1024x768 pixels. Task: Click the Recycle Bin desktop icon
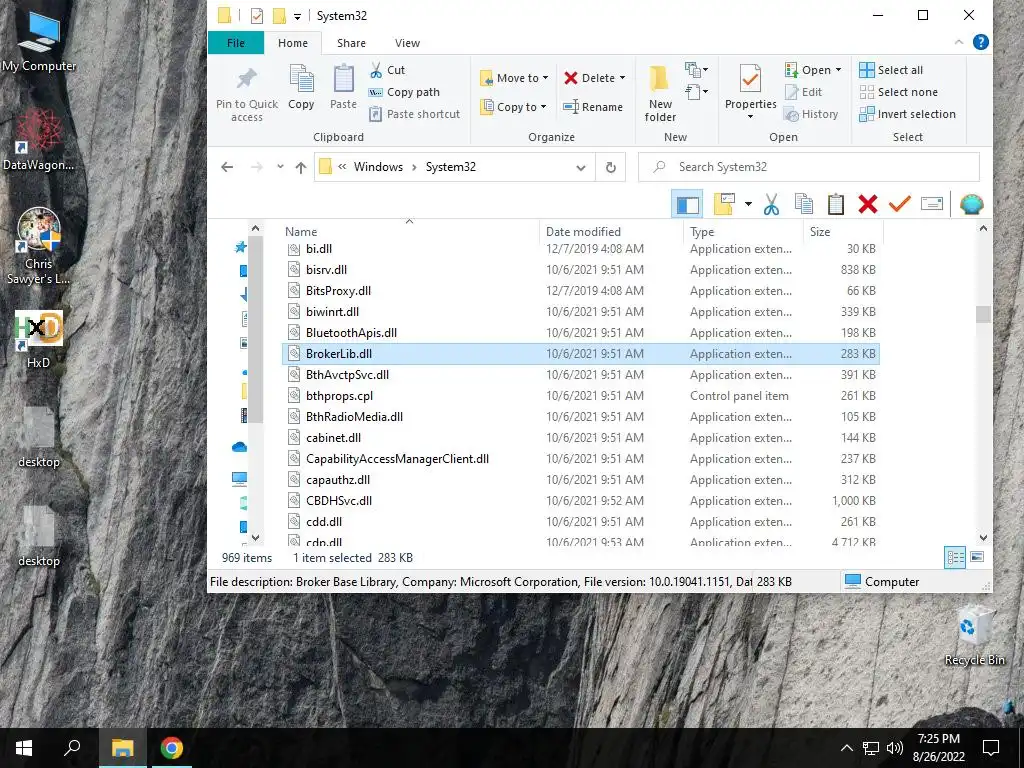click(974, 635)
